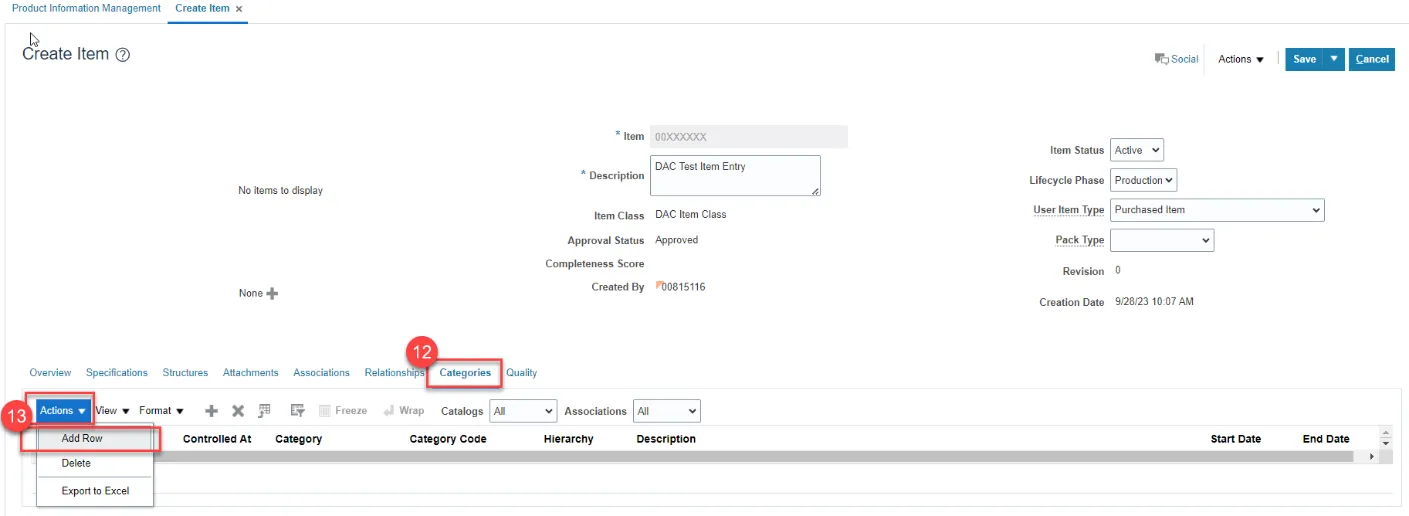Expand the Lifecycle Phase dropdown

pos(1144,180)
